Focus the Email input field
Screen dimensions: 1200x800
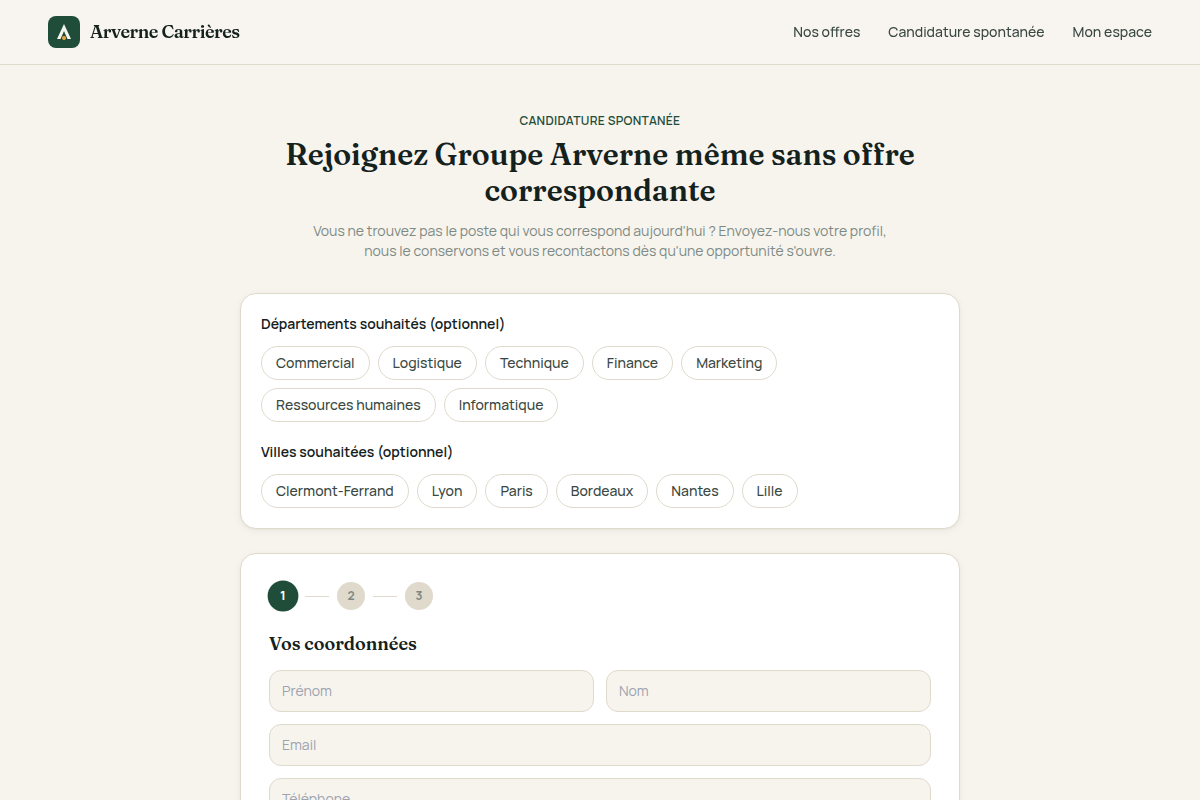(x=600, y=745)
